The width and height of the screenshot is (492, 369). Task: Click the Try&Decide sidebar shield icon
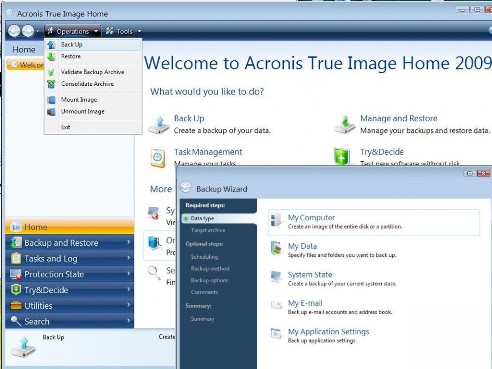[16, 289]
